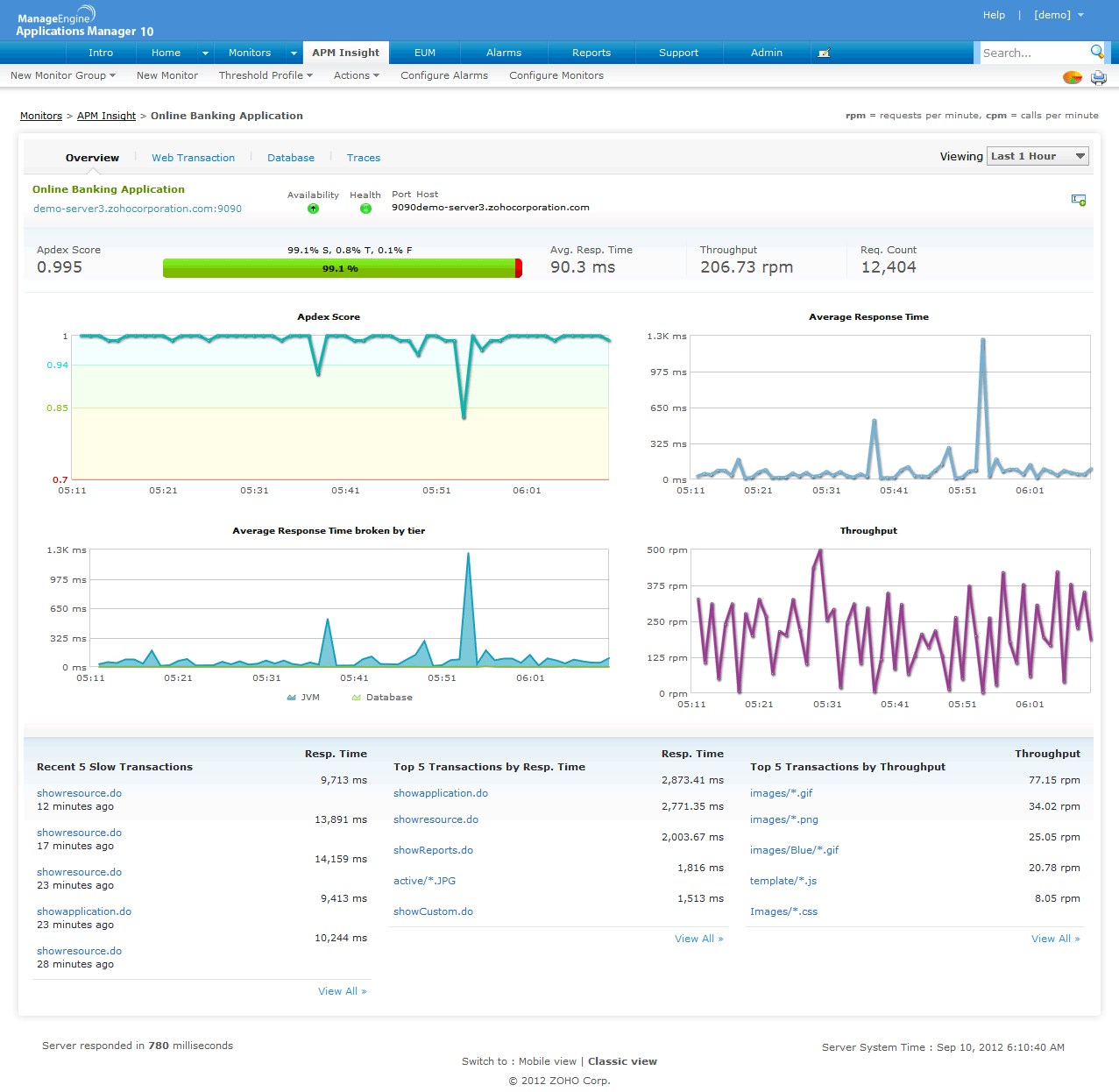
Task: Open the showReports.do transaction link
Action: [x=433, y=850]
